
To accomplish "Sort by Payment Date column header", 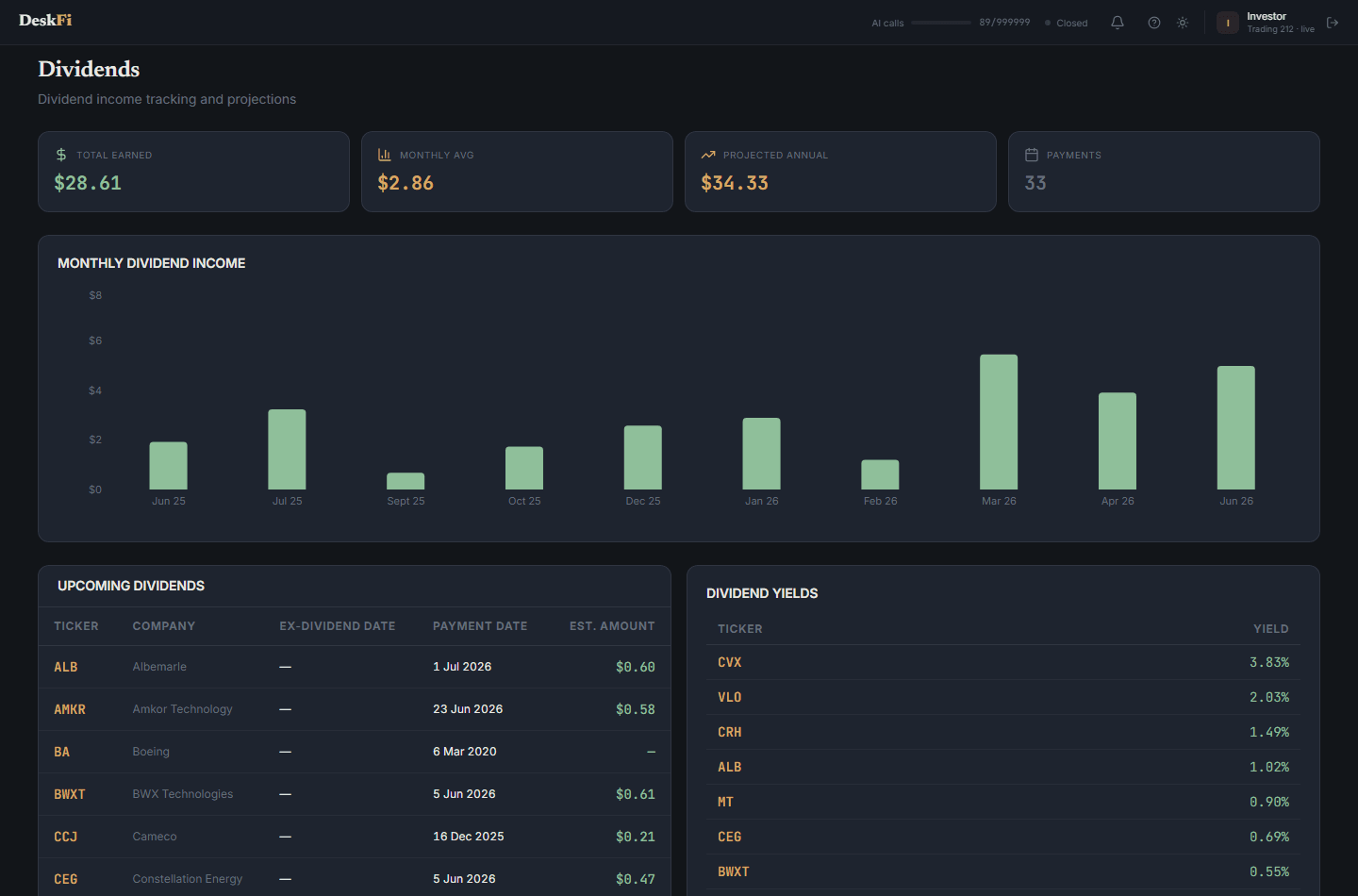I will [x=480, y=626].
